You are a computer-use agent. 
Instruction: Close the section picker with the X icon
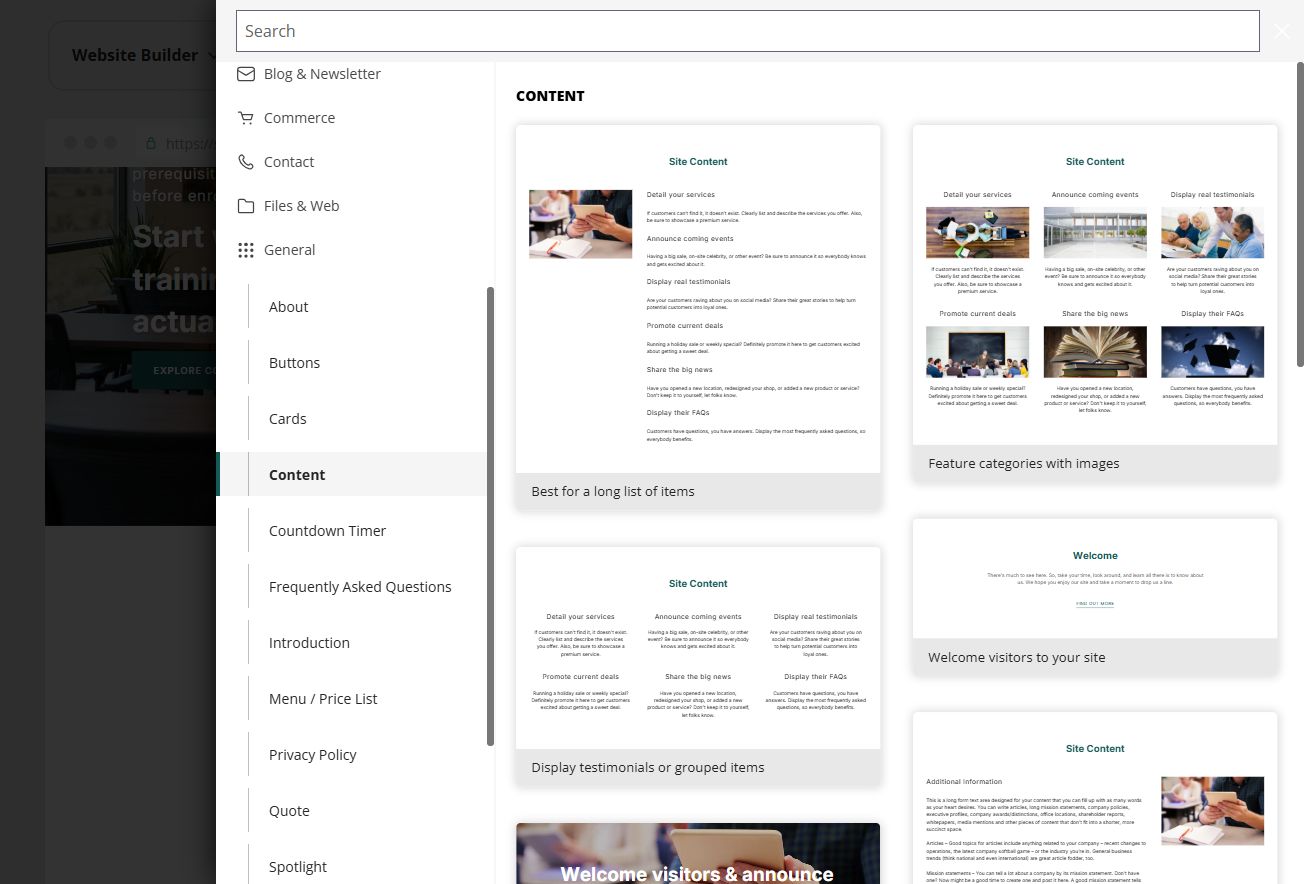(1282, 31)
